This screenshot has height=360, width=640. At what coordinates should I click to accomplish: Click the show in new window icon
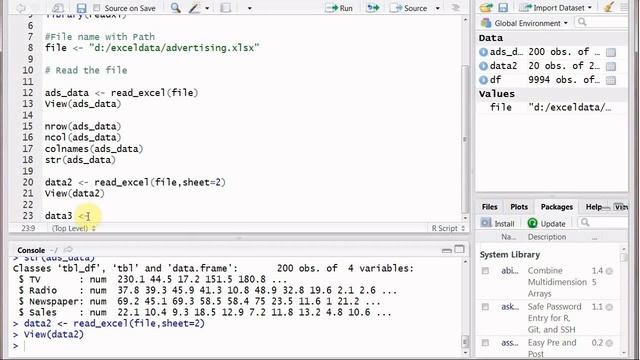point(58,8)
